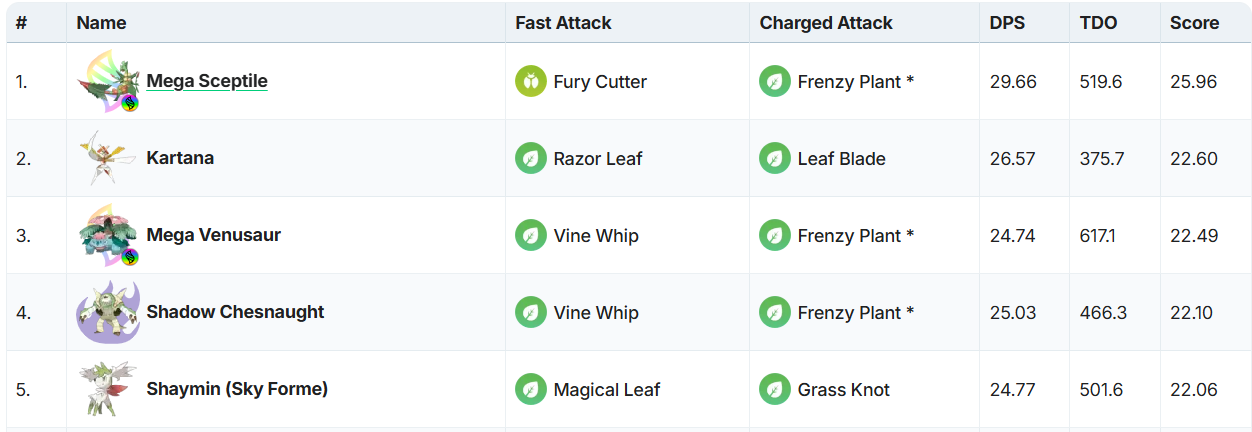Click grass icon beside Leaf Blade
Image resolution: width=1252 pixels, height=432 pixels.
(x=775, y=159)
